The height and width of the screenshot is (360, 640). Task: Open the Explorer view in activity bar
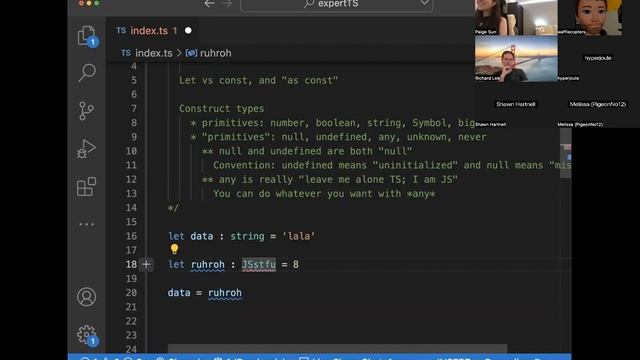[86, 36]
